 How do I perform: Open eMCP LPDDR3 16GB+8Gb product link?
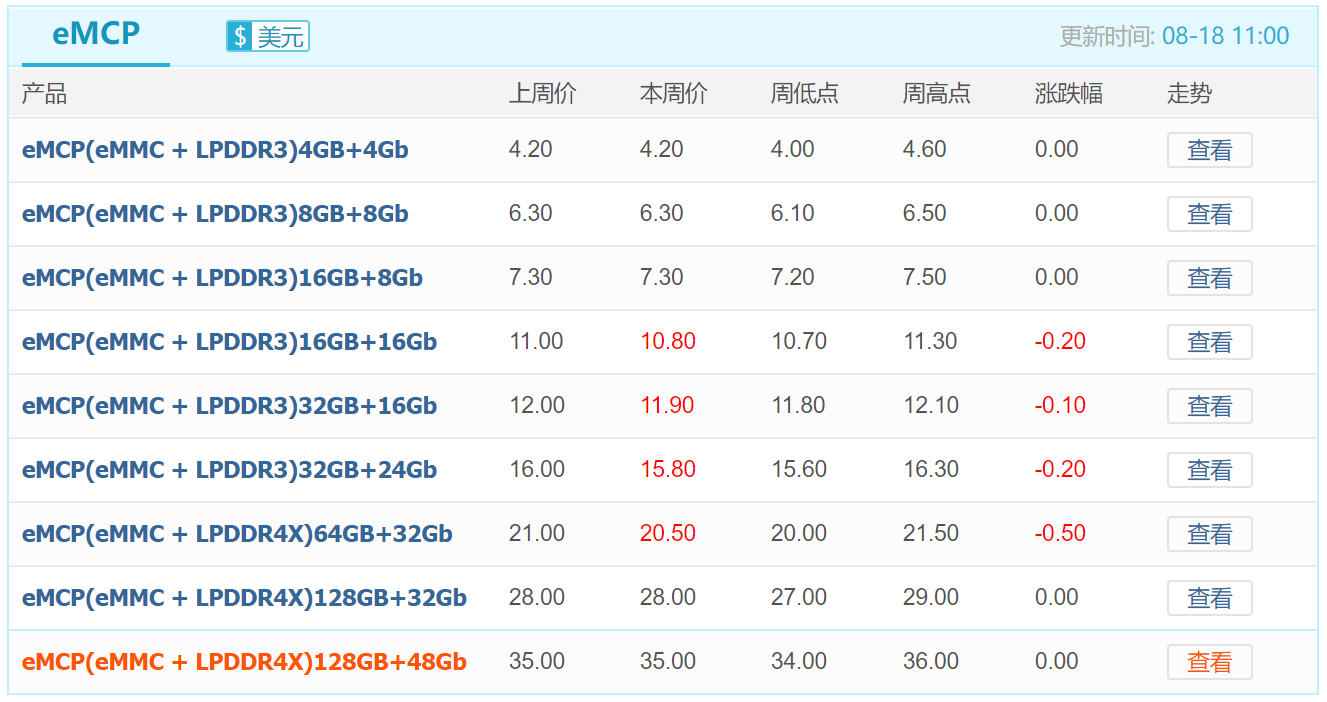click(x=222, y=278)
